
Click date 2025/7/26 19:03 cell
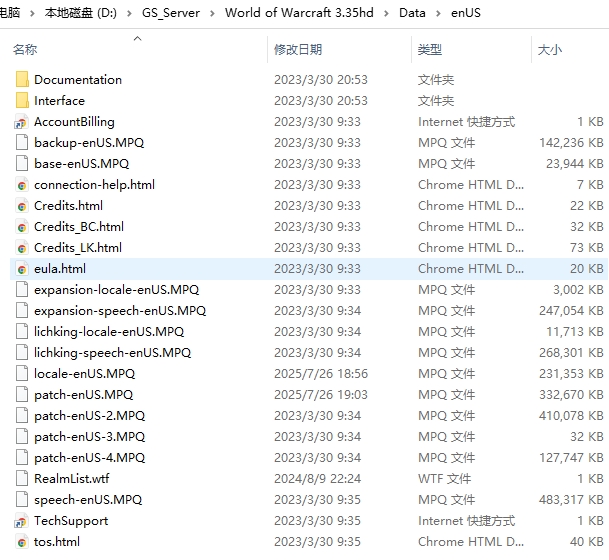[x=321, y=395]
